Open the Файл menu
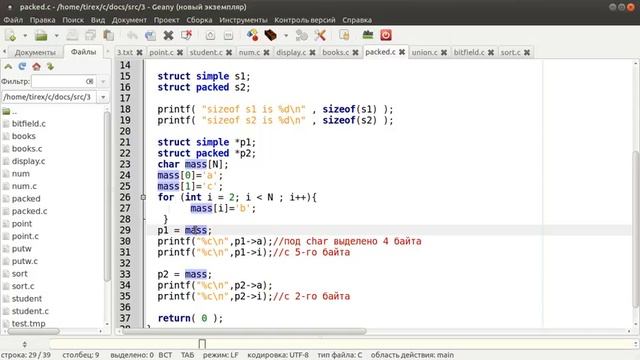This screenshot has width=640, height=360. [x=13, y=20]
